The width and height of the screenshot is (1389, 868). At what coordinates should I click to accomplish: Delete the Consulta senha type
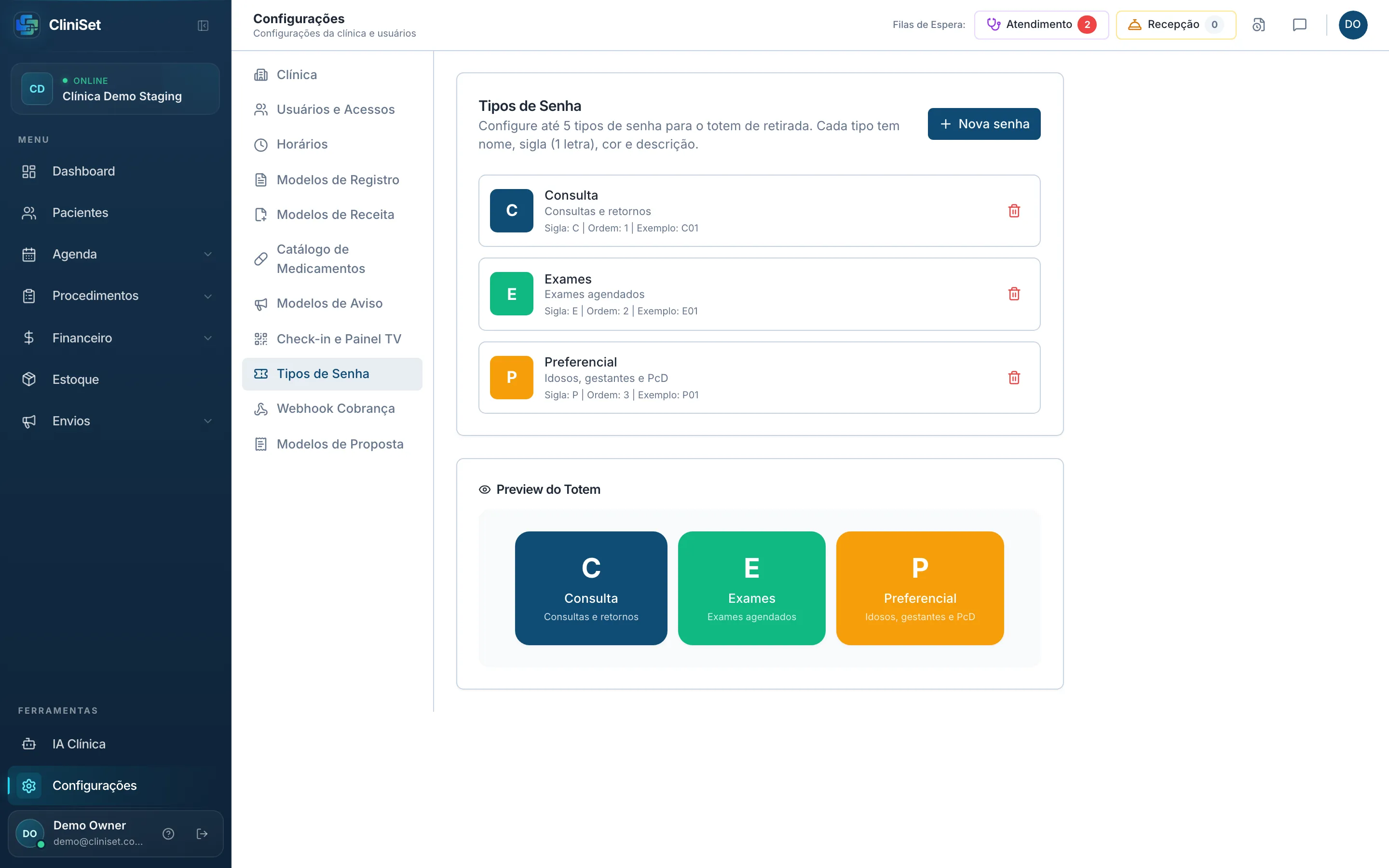pos(1014,211)
